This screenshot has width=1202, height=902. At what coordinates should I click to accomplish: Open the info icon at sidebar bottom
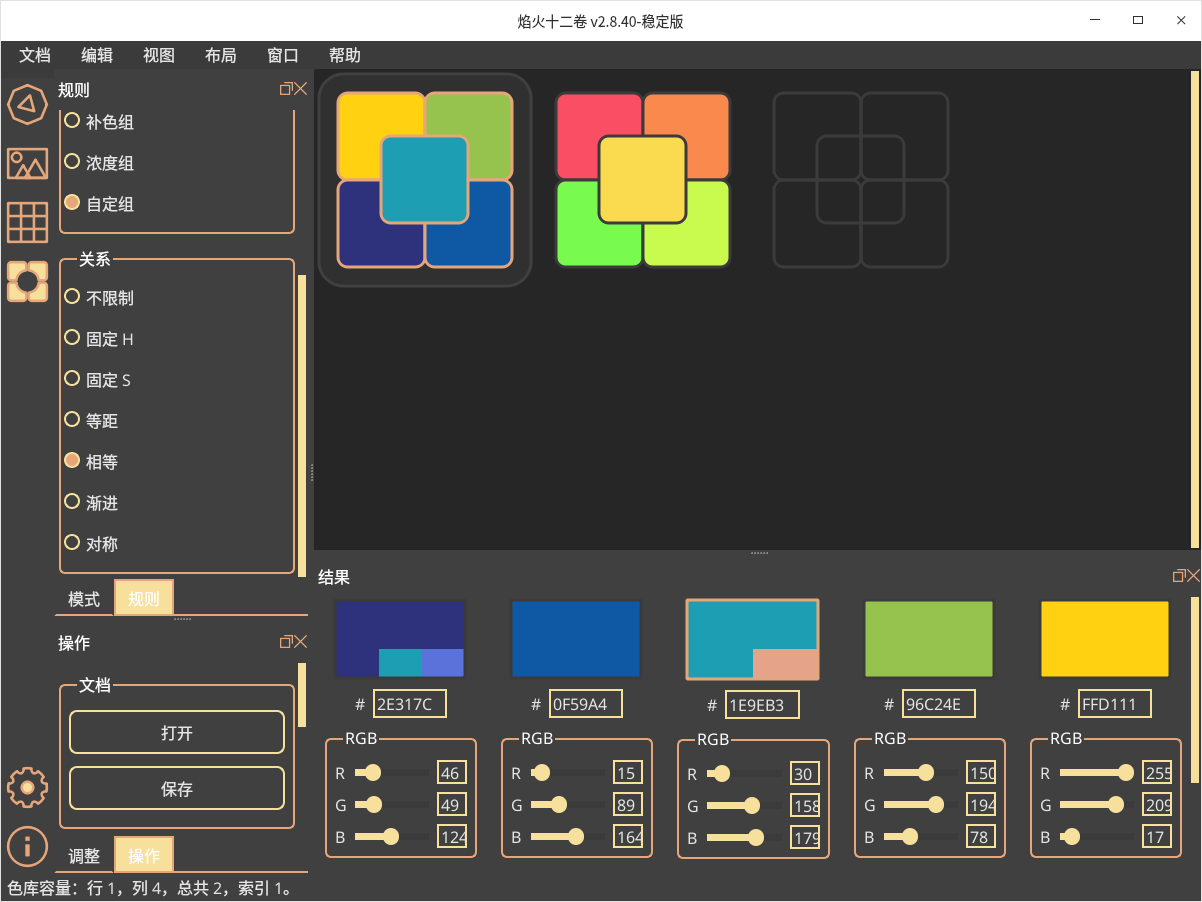pos(27,846)
